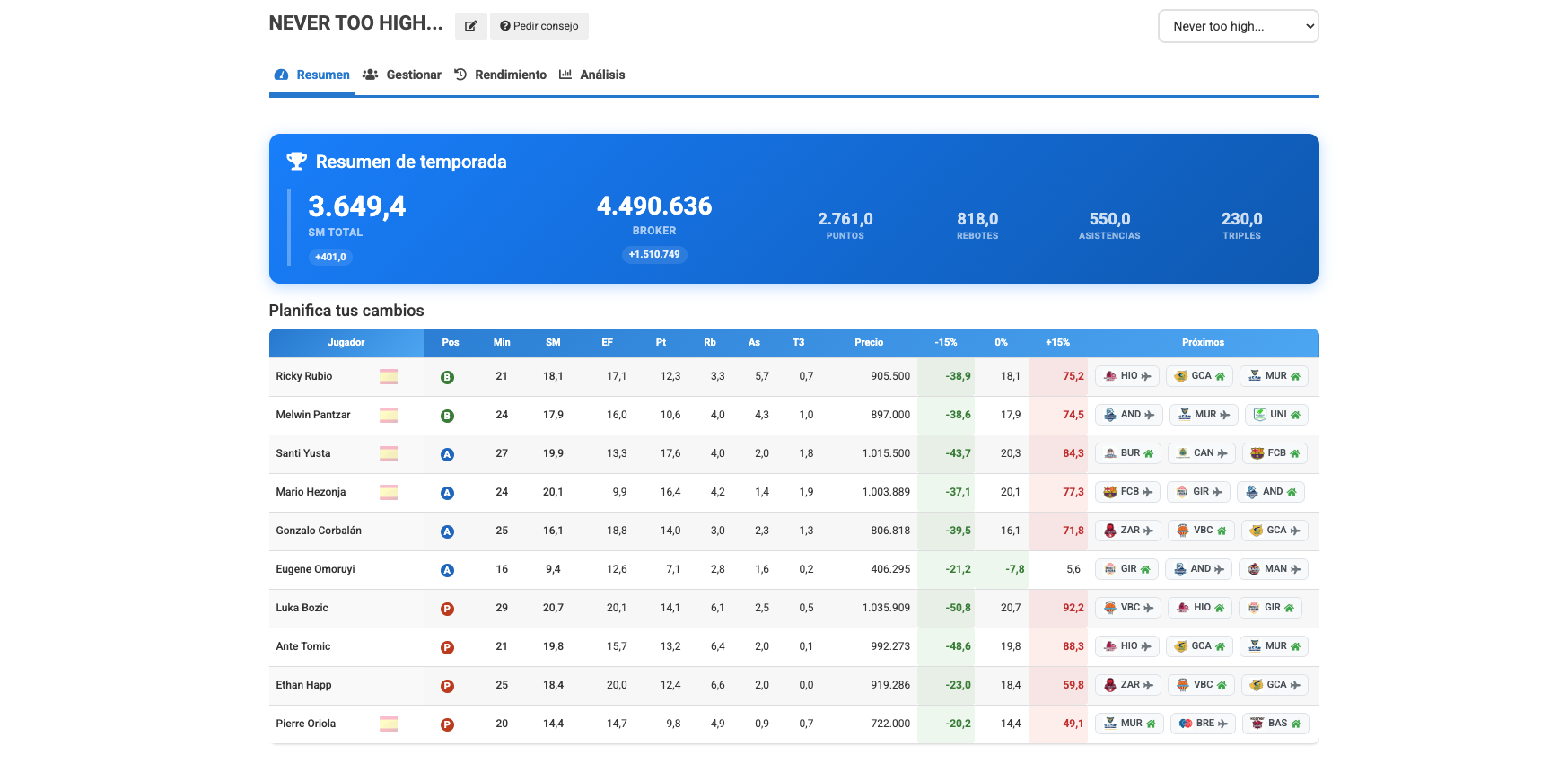Screen dimensions: 1568x764
Task: Sort the table by the Precio column header
Action: 868,342
